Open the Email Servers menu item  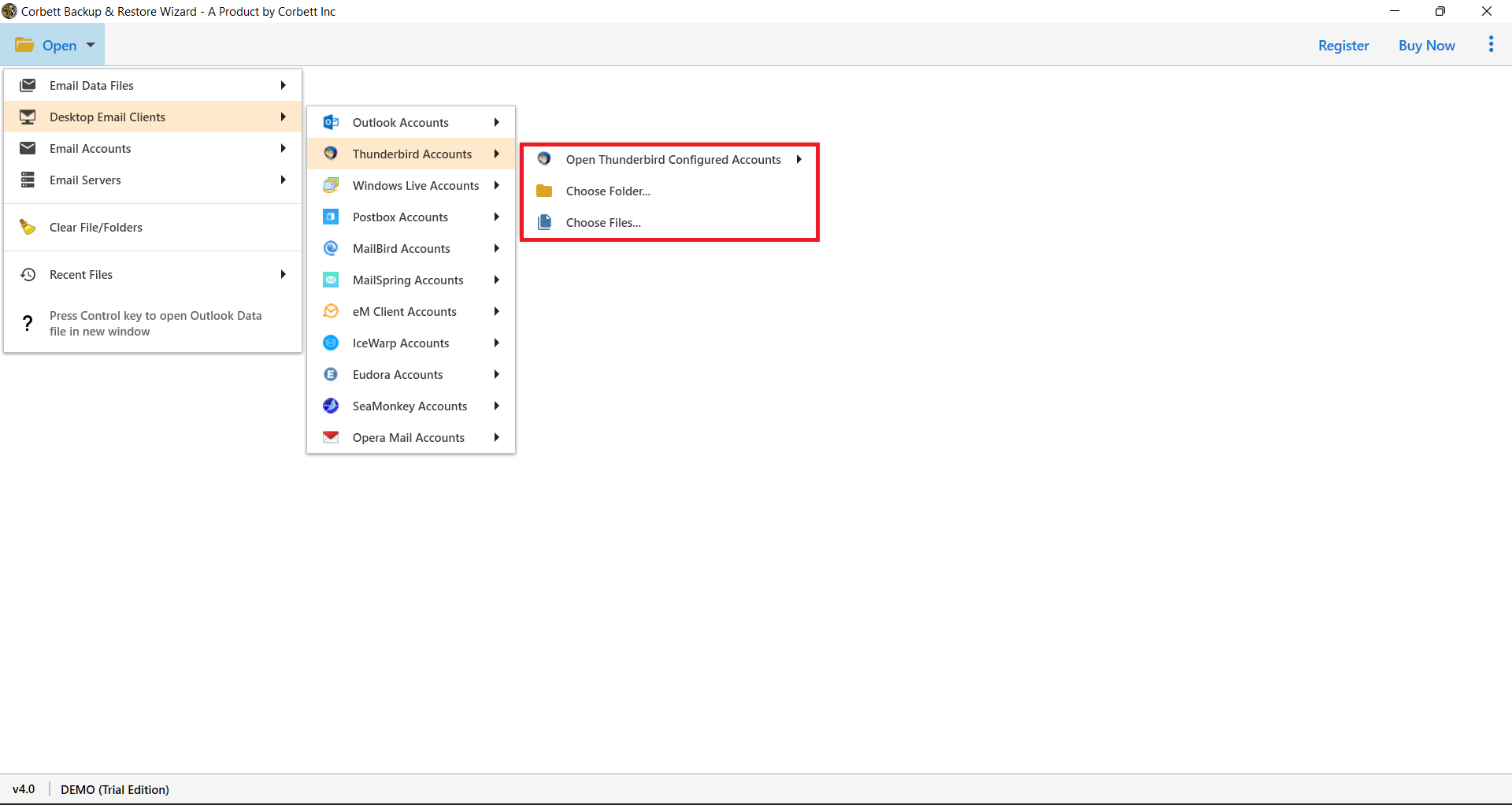pyautogui.click(x=153, y=180)
